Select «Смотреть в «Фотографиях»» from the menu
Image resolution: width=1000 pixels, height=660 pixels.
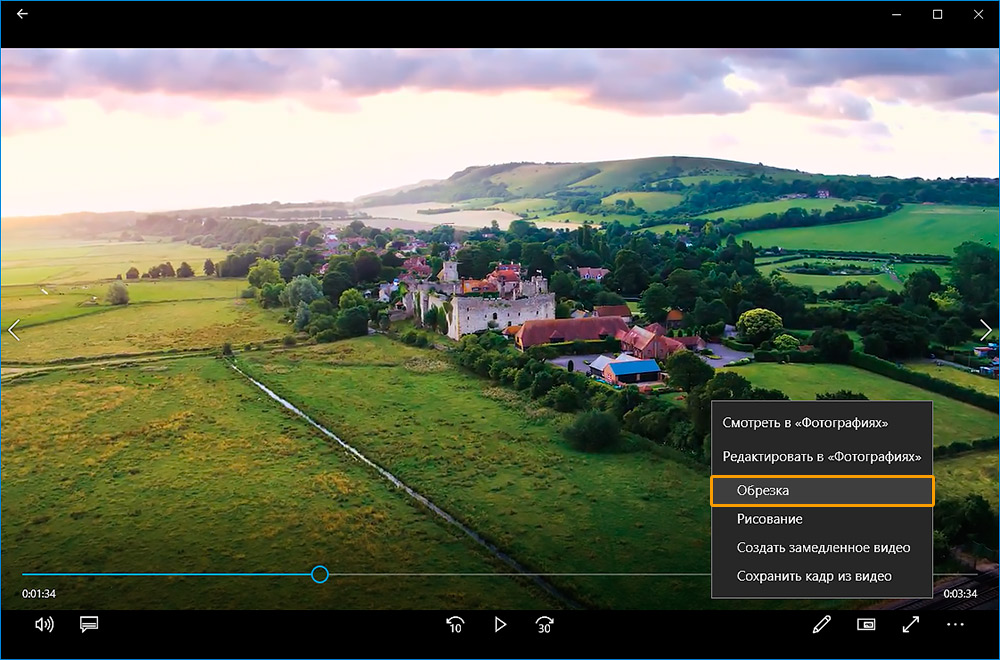[805, 423]
